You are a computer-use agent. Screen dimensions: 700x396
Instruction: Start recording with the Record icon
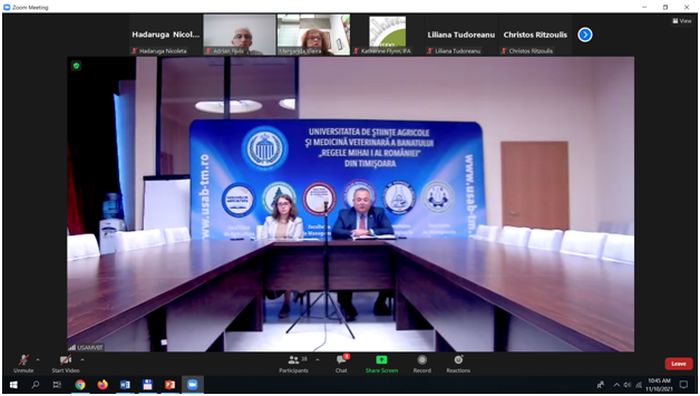[422, 360]
